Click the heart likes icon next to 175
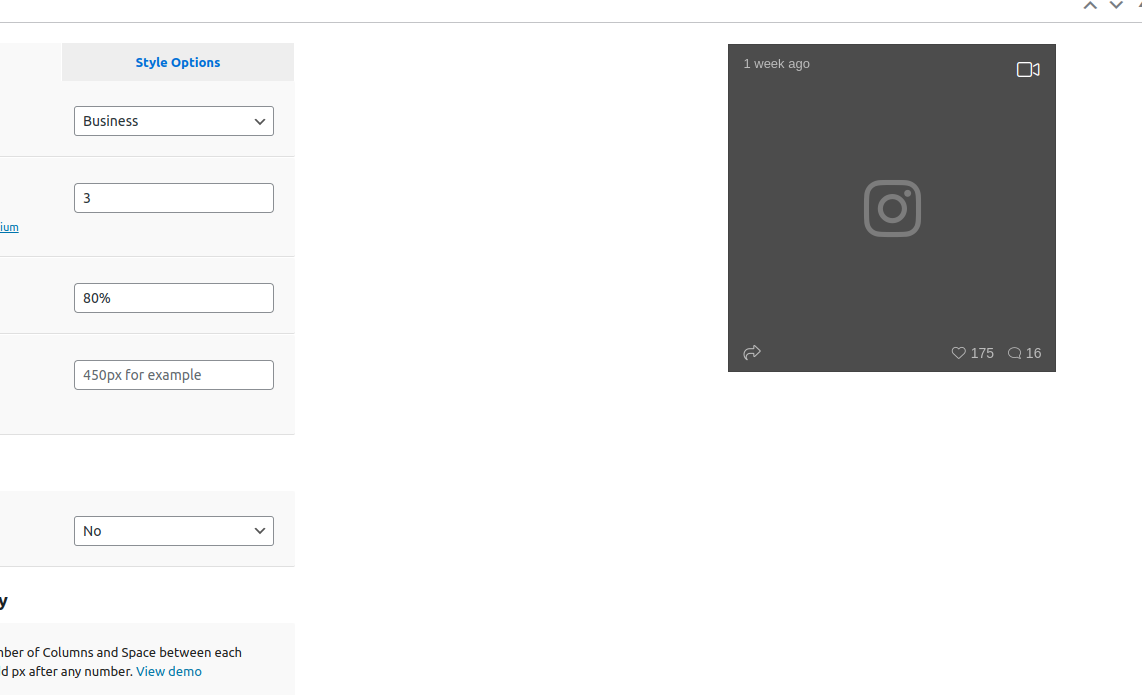The image size is (1142, 695). point(958,353)
